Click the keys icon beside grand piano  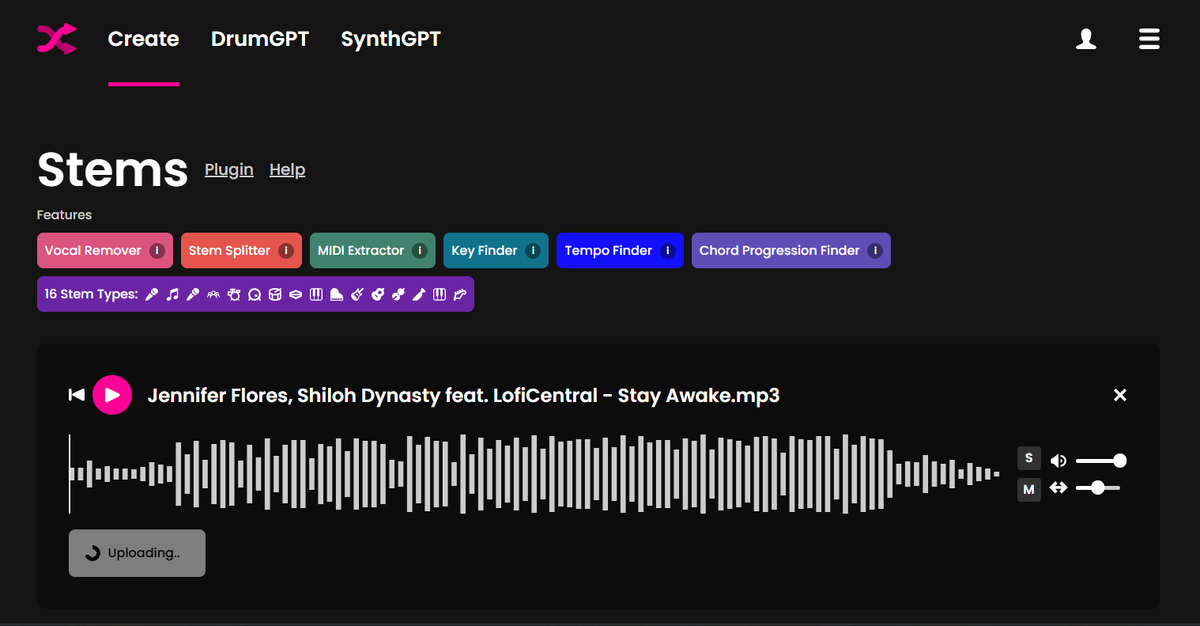316,295
